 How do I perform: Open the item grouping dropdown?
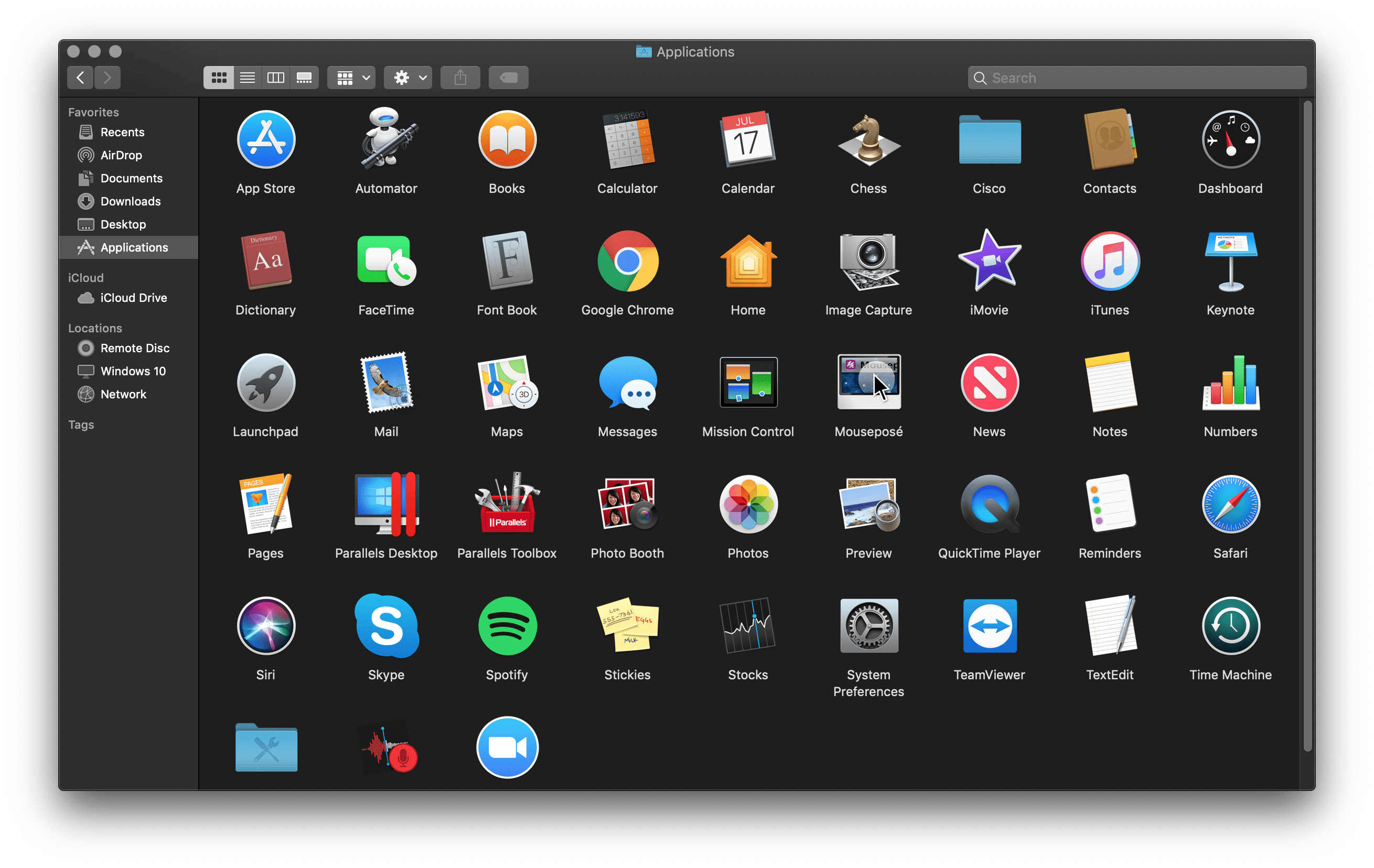click(350, 78)
